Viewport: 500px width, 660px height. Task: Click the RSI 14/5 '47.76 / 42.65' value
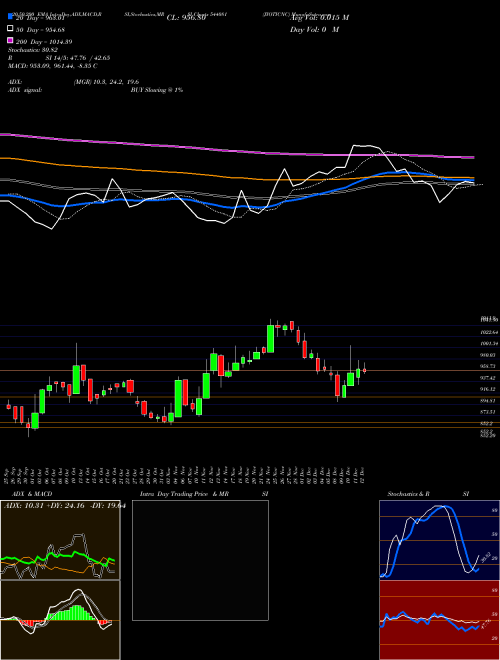[89, 58]
